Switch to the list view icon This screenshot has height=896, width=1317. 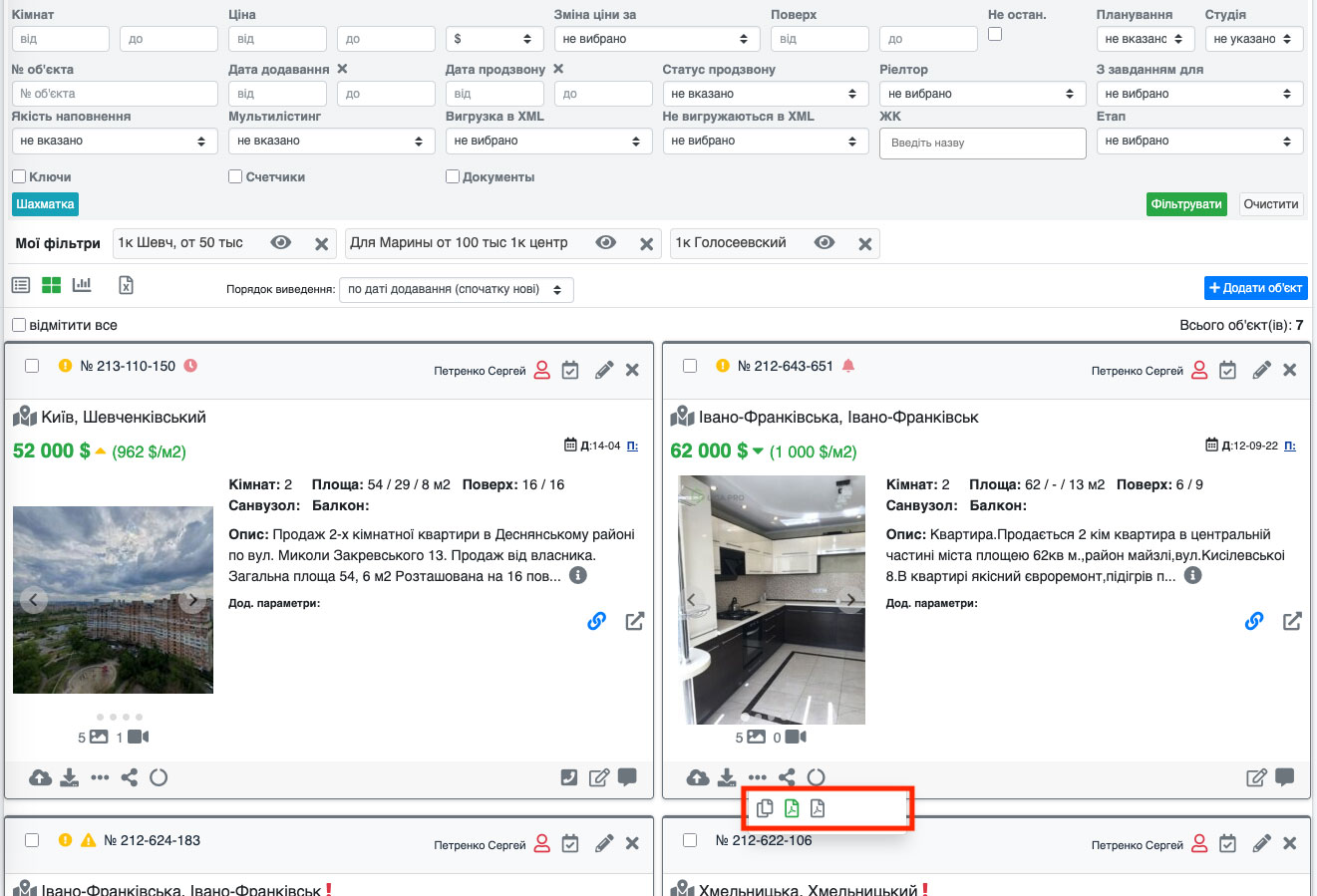pyautogui.click(x=21, y=285)
